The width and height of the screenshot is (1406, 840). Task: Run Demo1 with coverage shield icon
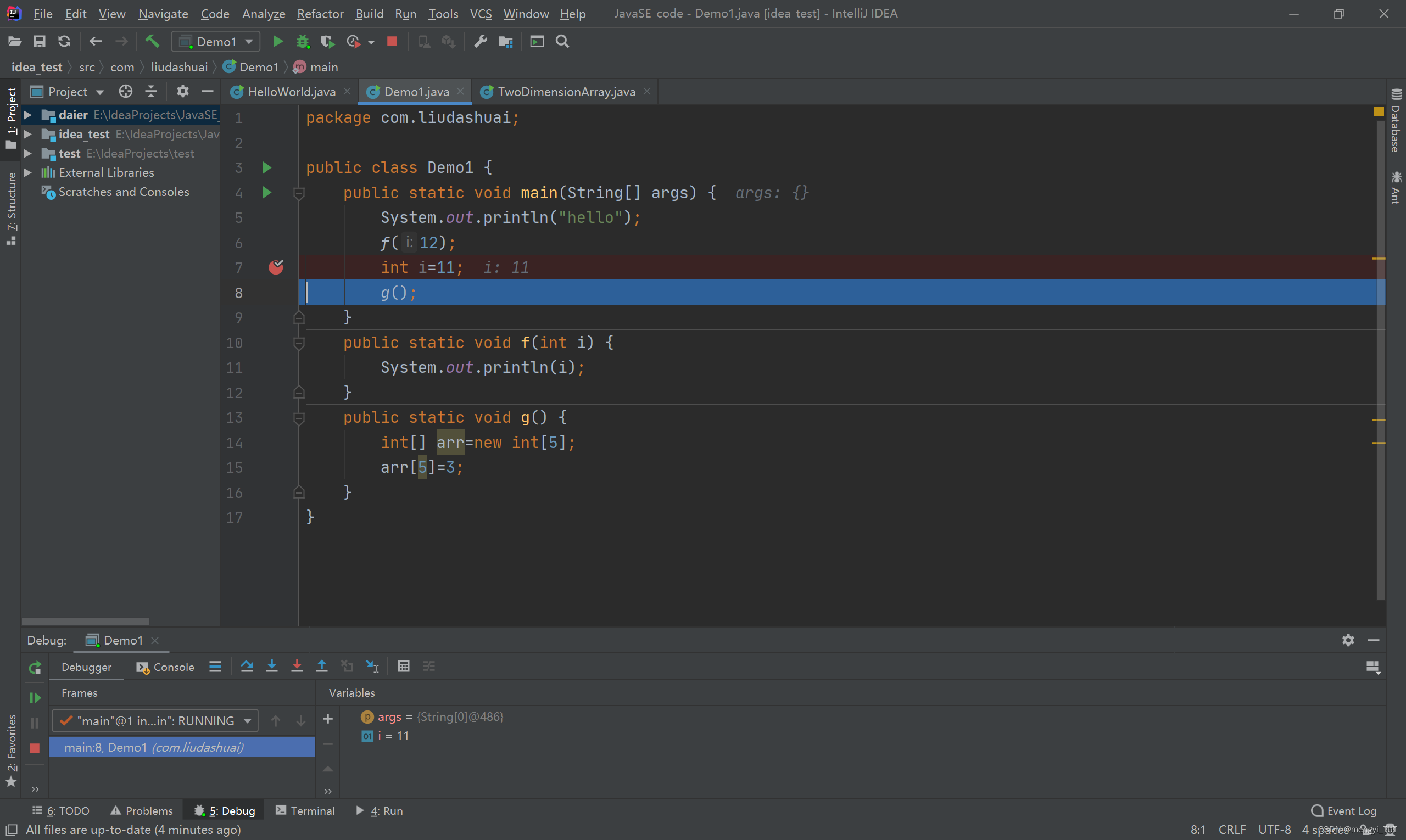click(327, 41)
